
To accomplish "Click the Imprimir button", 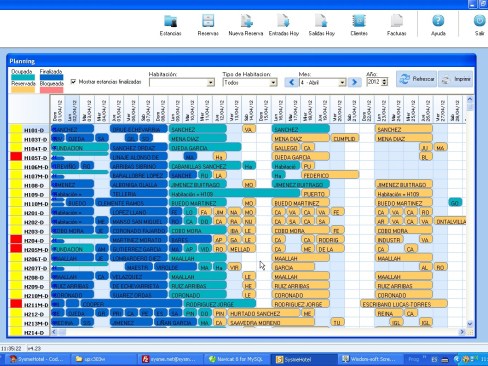I will coord(456,79).
